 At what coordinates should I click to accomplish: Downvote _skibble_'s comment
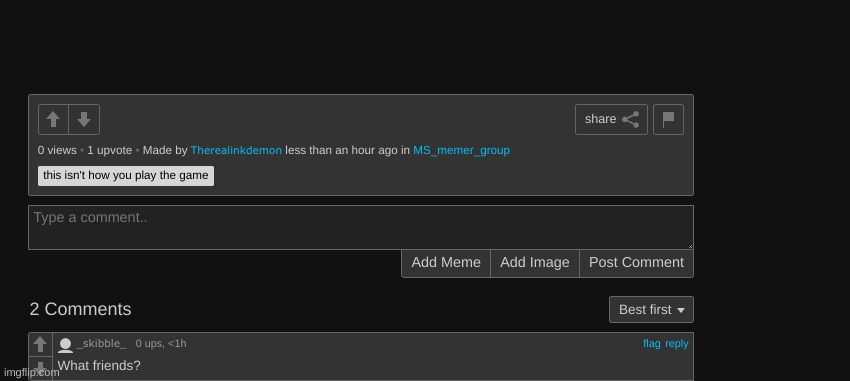click(40, 368)
